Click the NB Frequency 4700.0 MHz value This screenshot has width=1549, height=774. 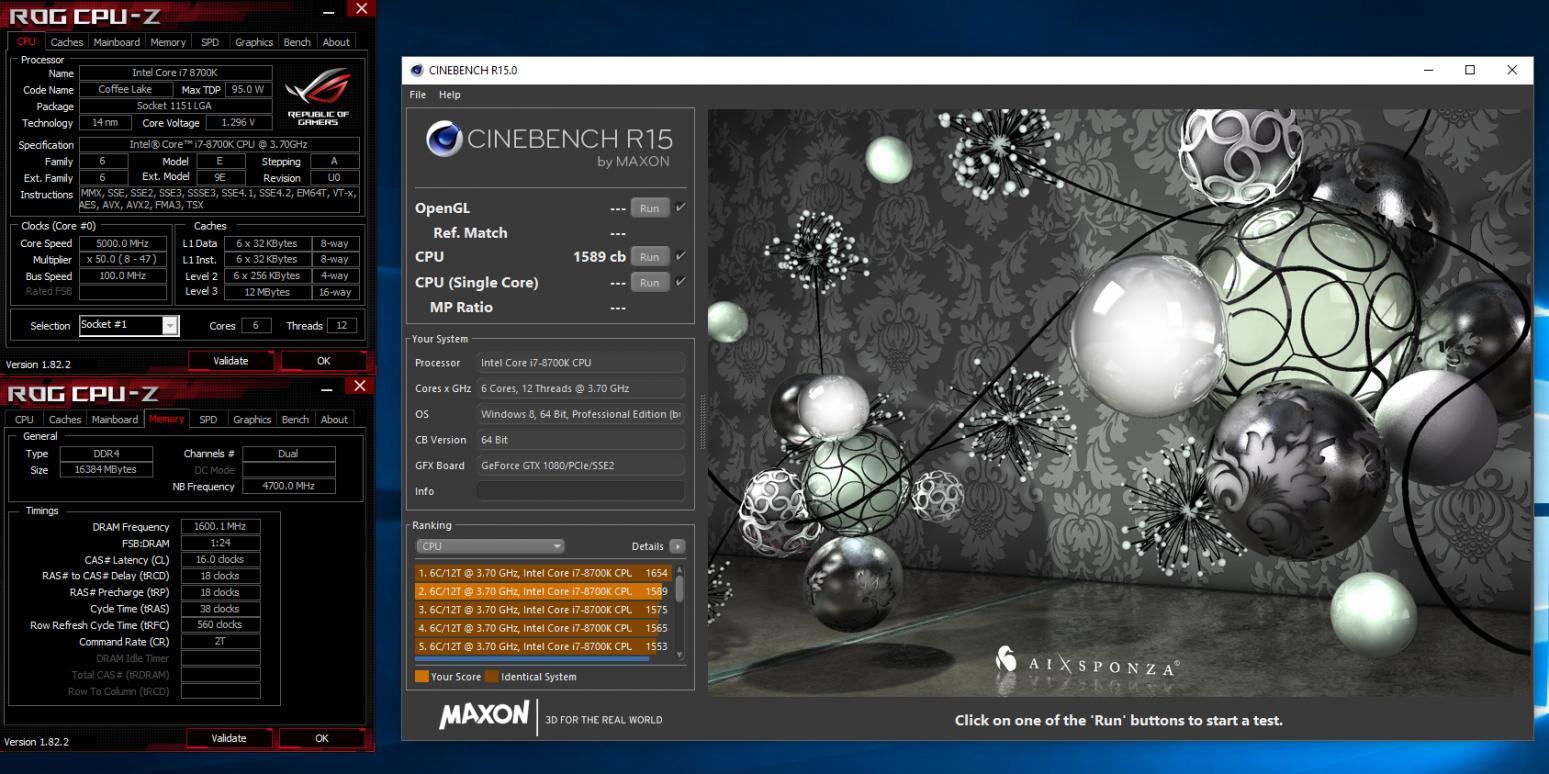[x=289, y=486]
